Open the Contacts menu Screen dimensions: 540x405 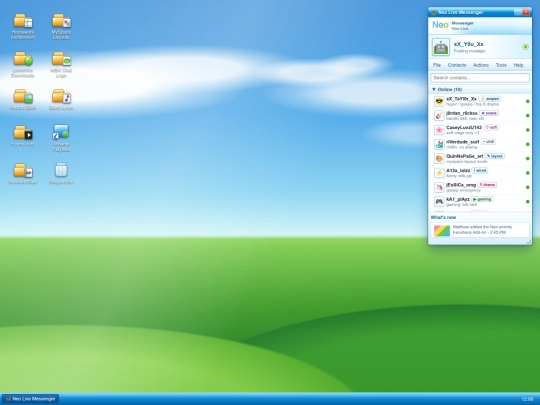point(457,65)
